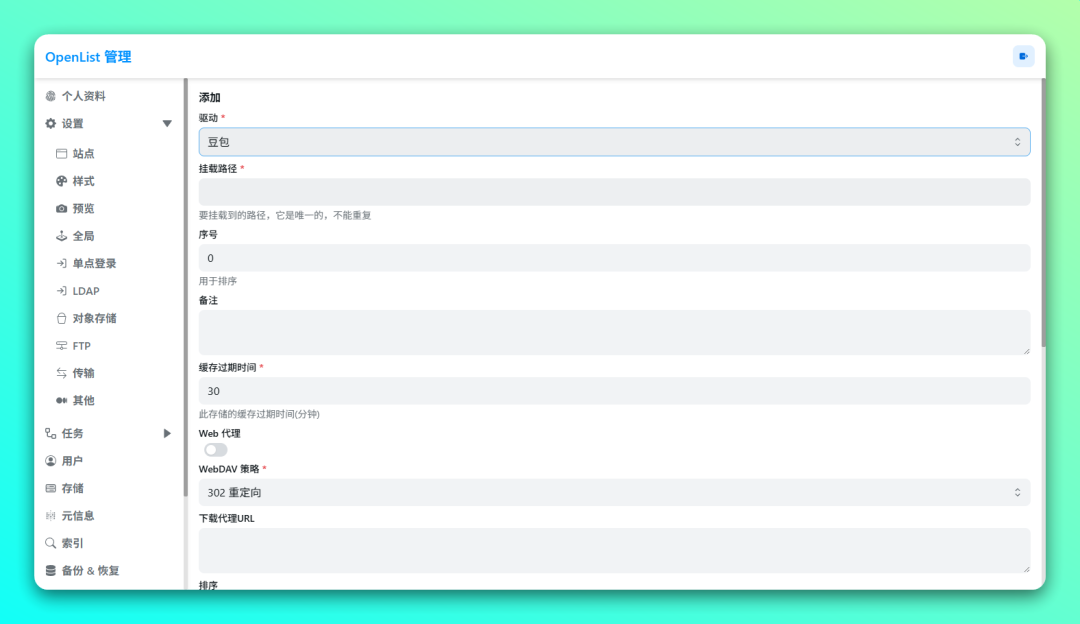Screen dimensions: 1080x624
Task: Collapse the 设置 section arrow
Action: pyautogui.click(x=167, y=124)
